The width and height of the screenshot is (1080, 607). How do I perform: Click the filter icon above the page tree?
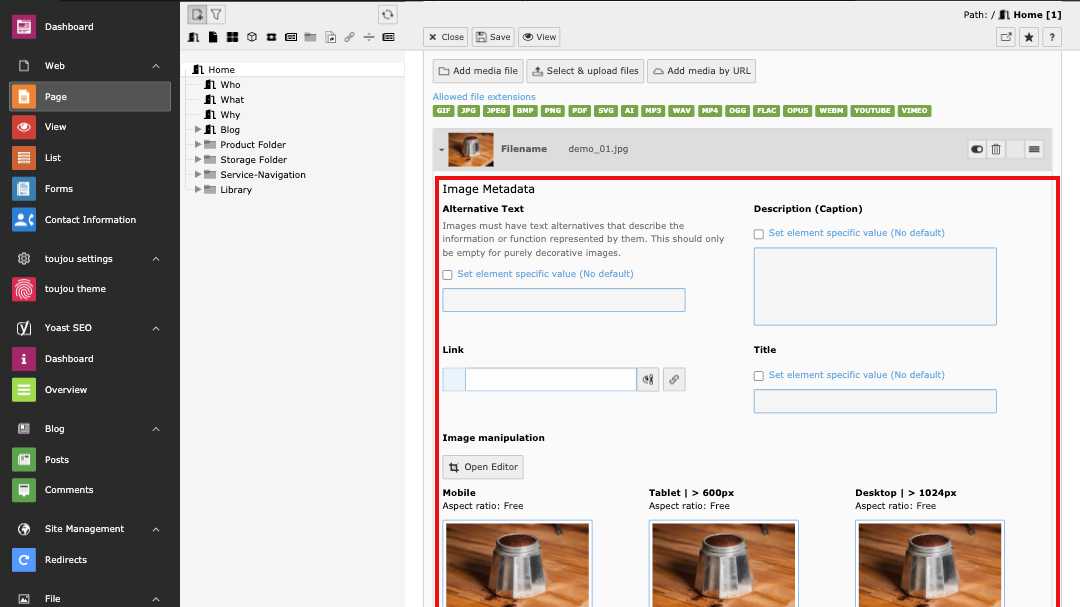pos(216,14)
